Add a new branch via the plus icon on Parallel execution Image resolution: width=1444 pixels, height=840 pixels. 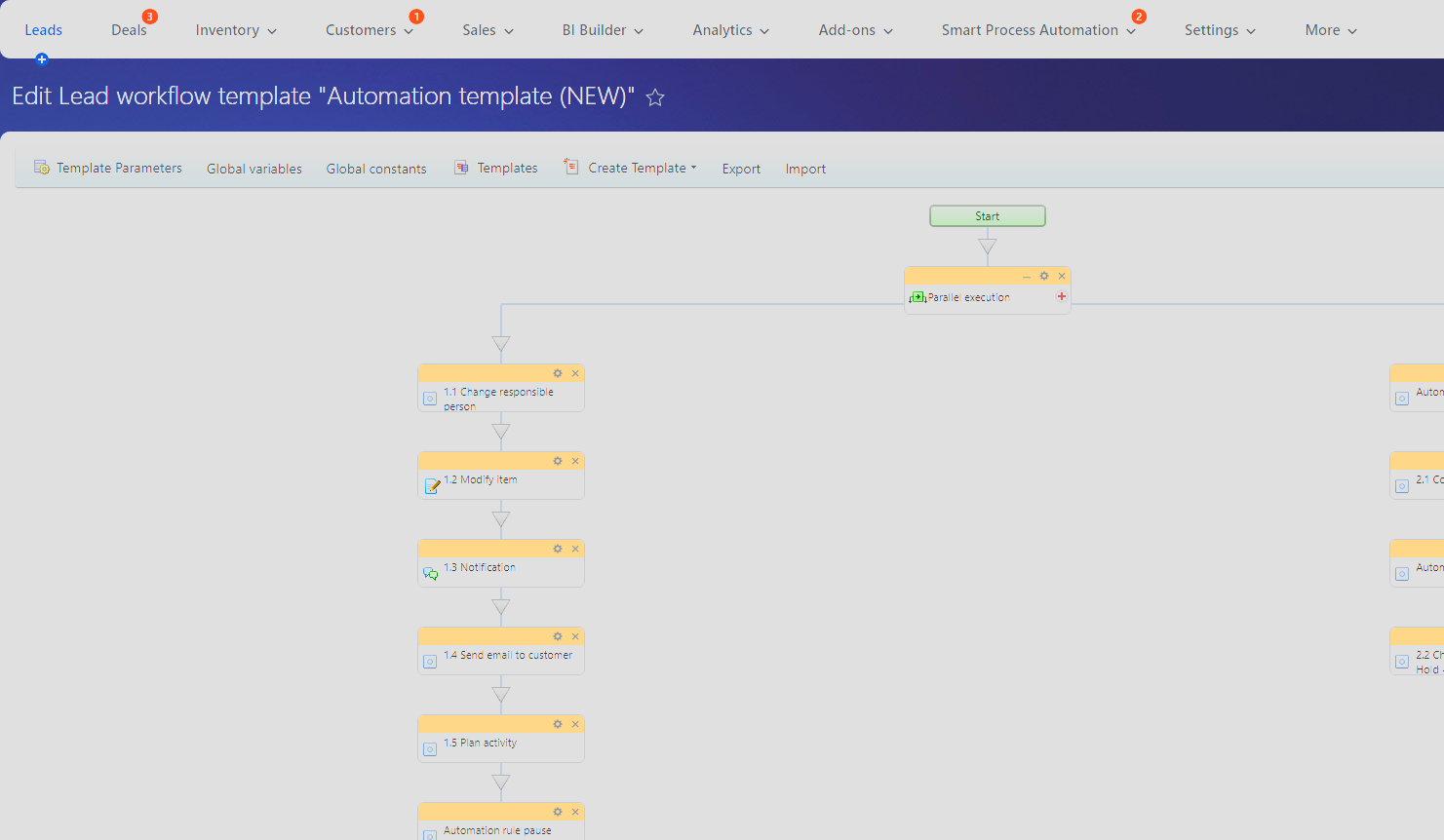pyautogui.click(x=1061, y=296)
